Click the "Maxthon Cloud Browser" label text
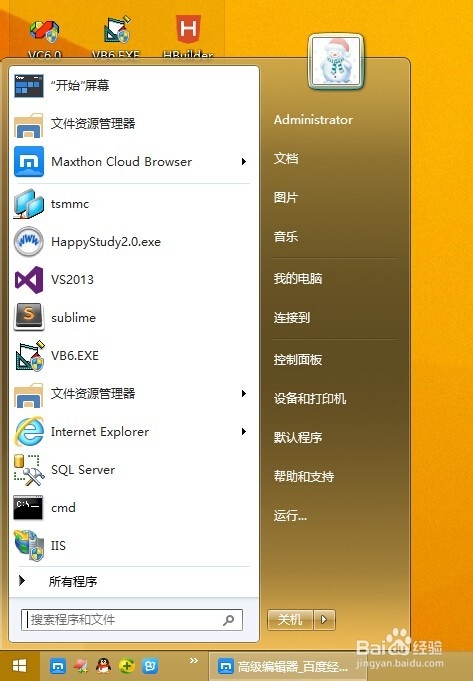This screenshot has width=473, height=681. coord(122,162)
